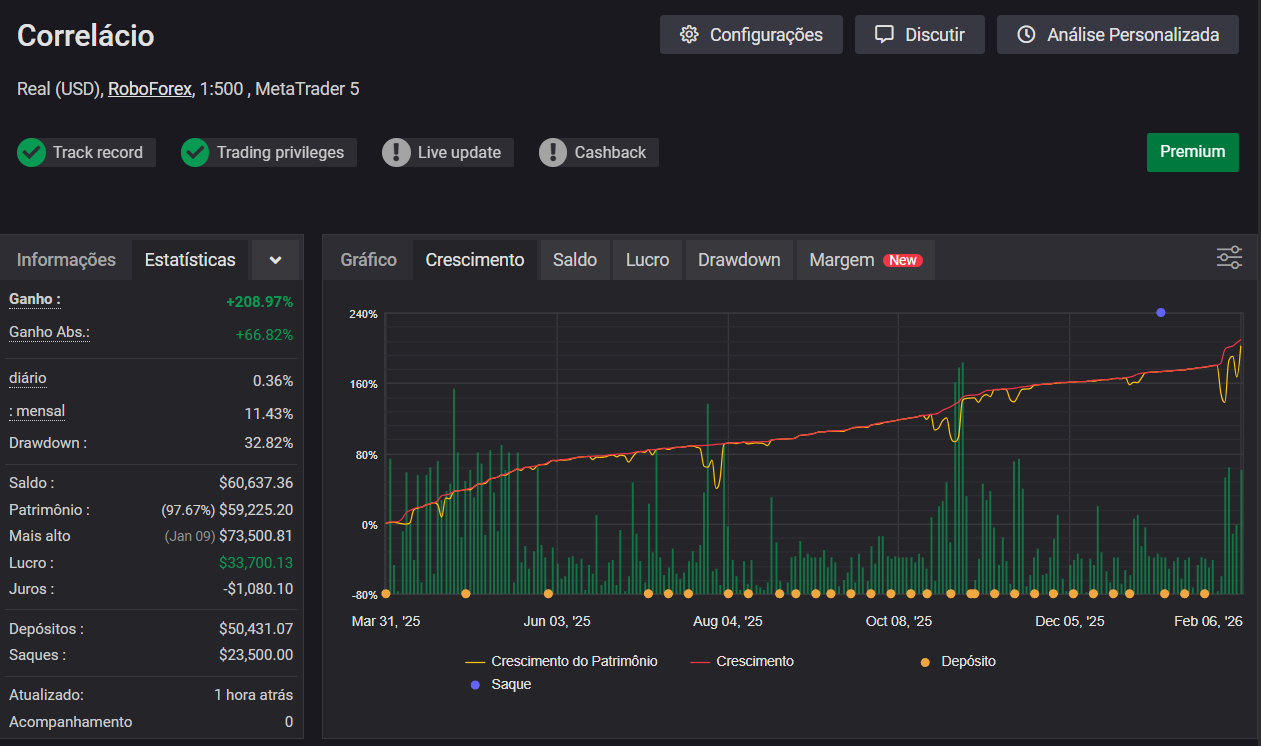Open chart settings sliders icon
Viewport: 1261px width, 746px height.
[1229, 258]
